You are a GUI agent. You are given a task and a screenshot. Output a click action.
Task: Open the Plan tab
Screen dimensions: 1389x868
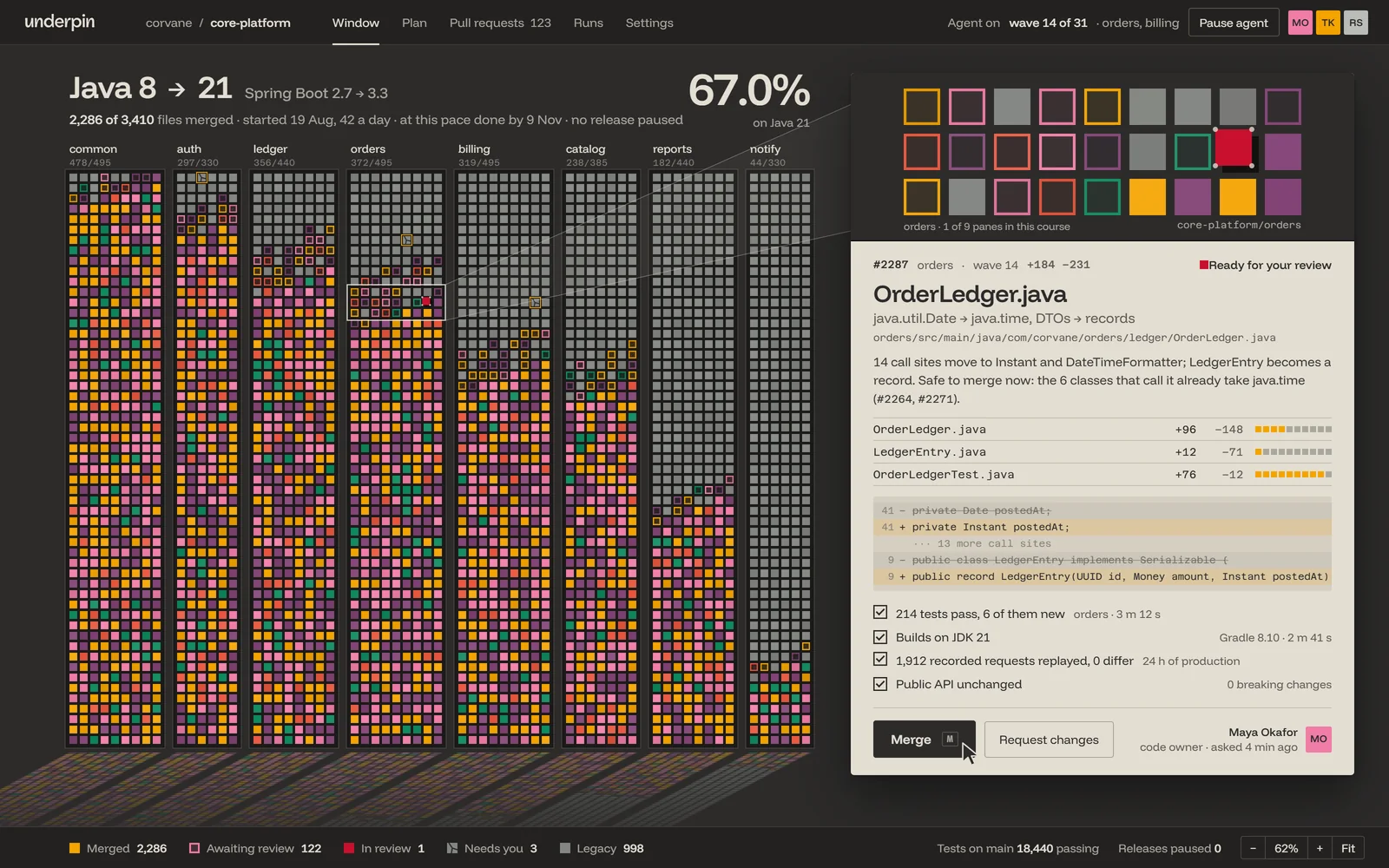point(414,23)
